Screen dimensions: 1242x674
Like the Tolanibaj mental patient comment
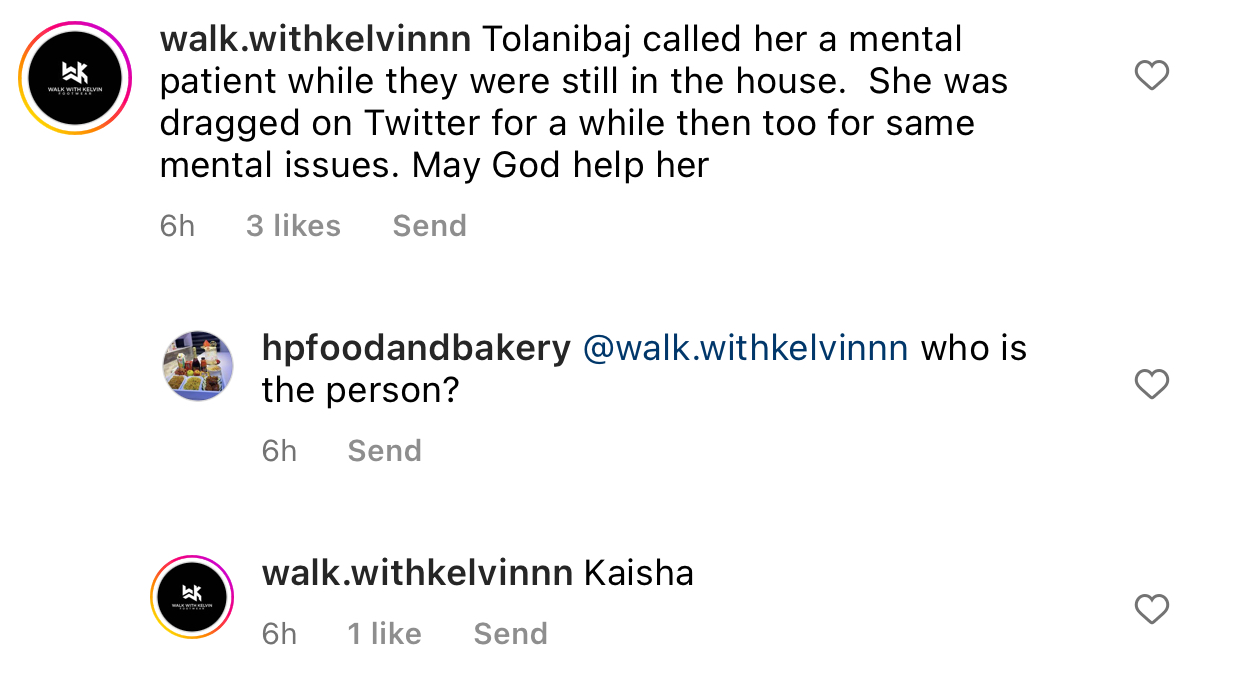click(1152, 76)
